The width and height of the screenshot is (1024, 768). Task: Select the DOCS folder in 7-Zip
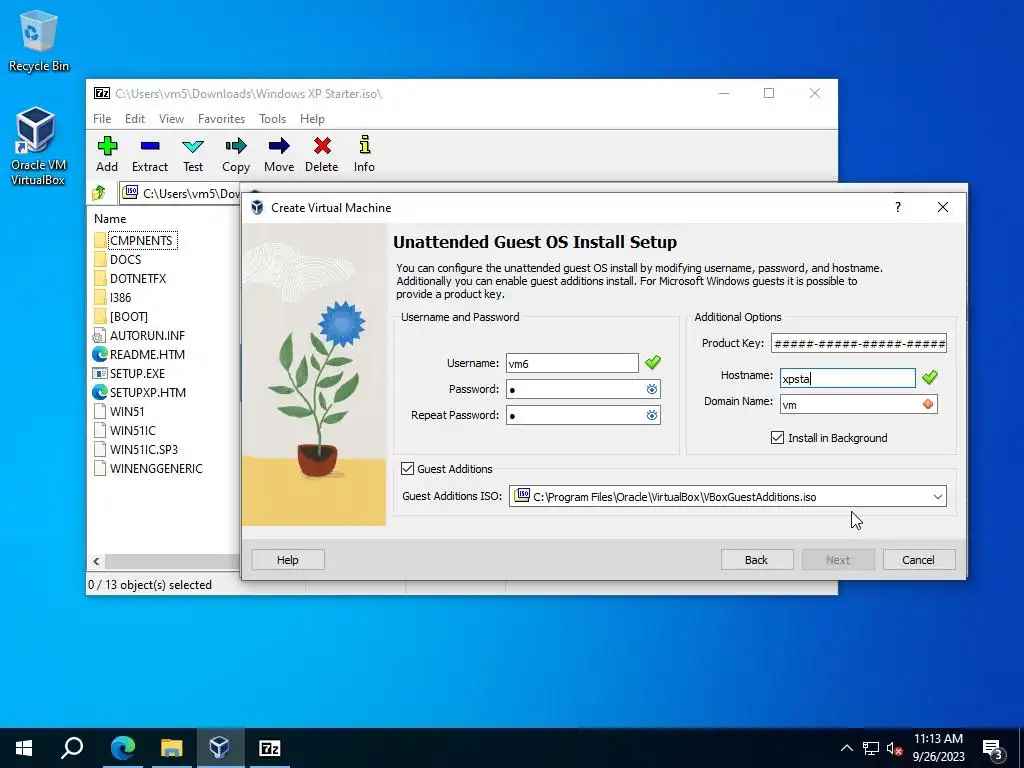coord(125,259)
